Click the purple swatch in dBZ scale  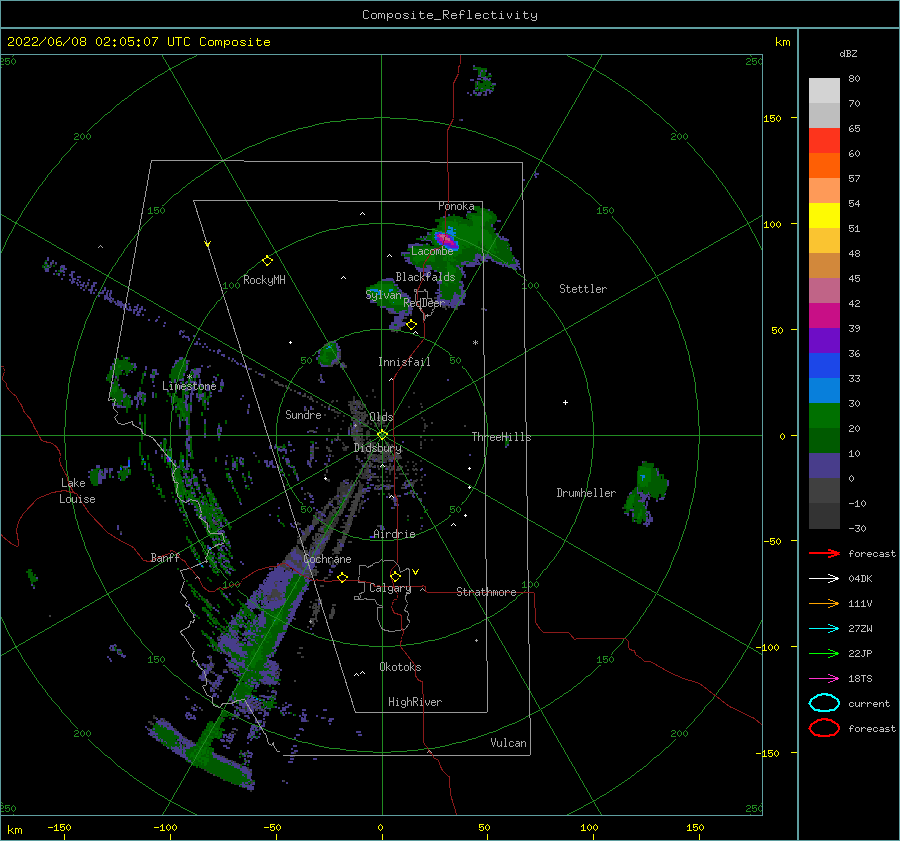tap(824, 340)
